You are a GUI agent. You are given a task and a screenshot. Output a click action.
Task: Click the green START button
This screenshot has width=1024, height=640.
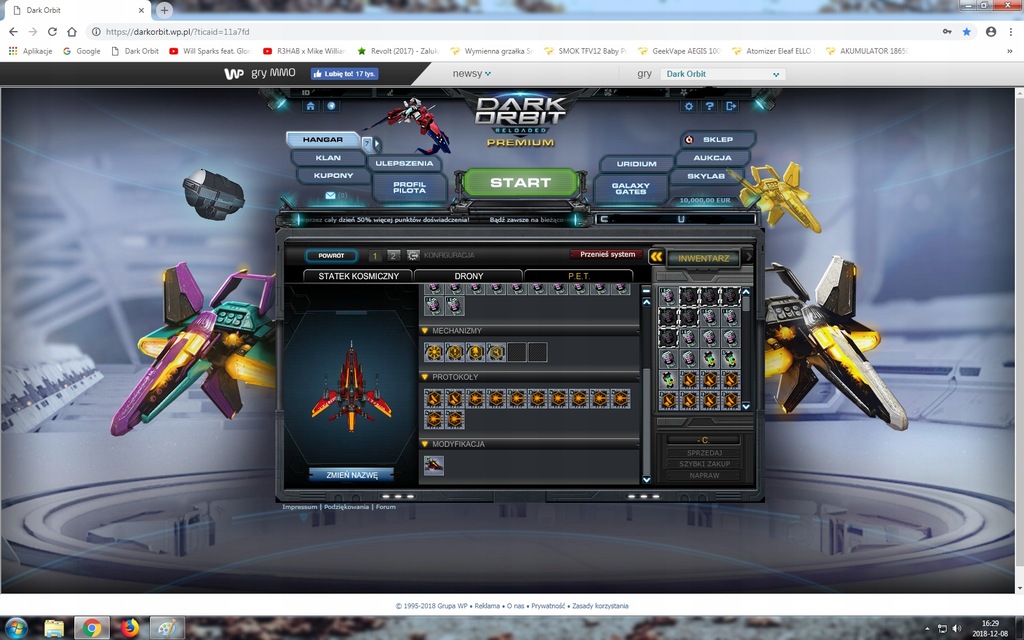coord(520,183)
